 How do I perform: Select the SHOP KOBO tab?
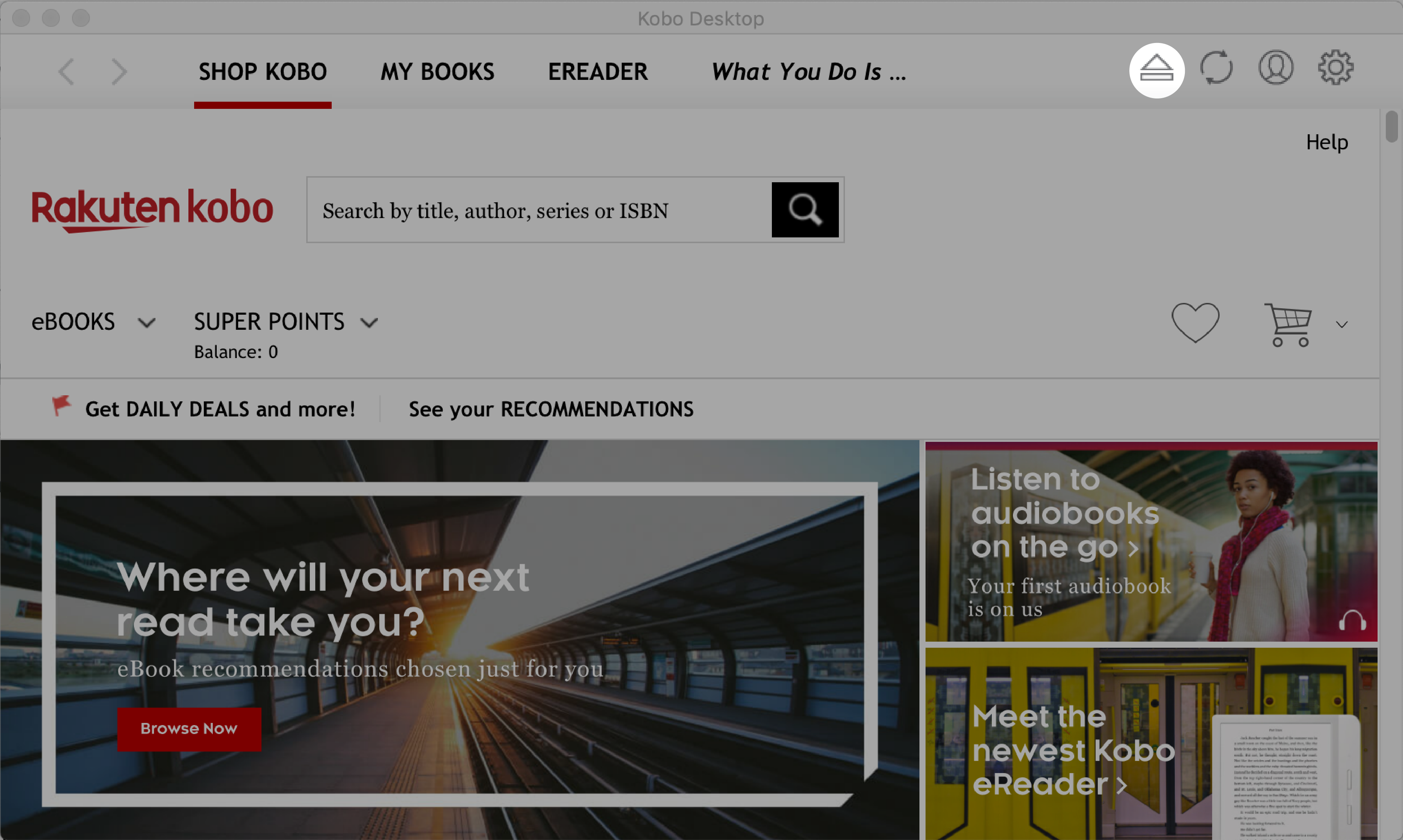(263, 71)
